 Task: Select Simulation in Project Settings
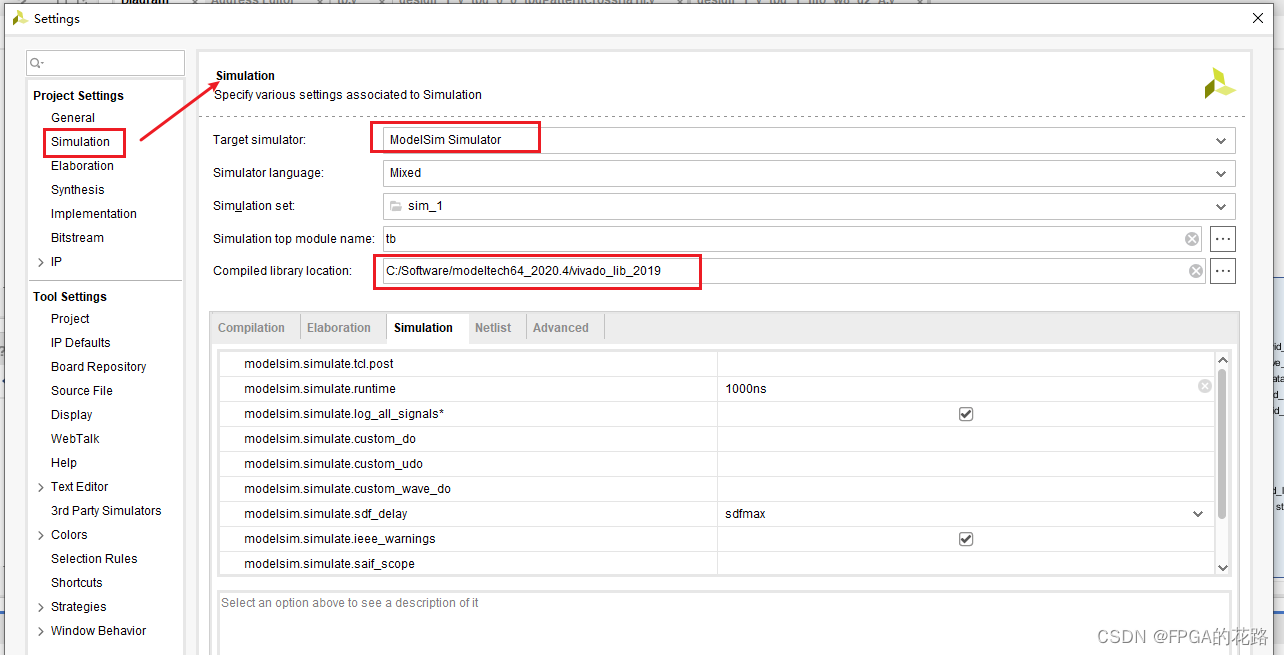[81, 142]
